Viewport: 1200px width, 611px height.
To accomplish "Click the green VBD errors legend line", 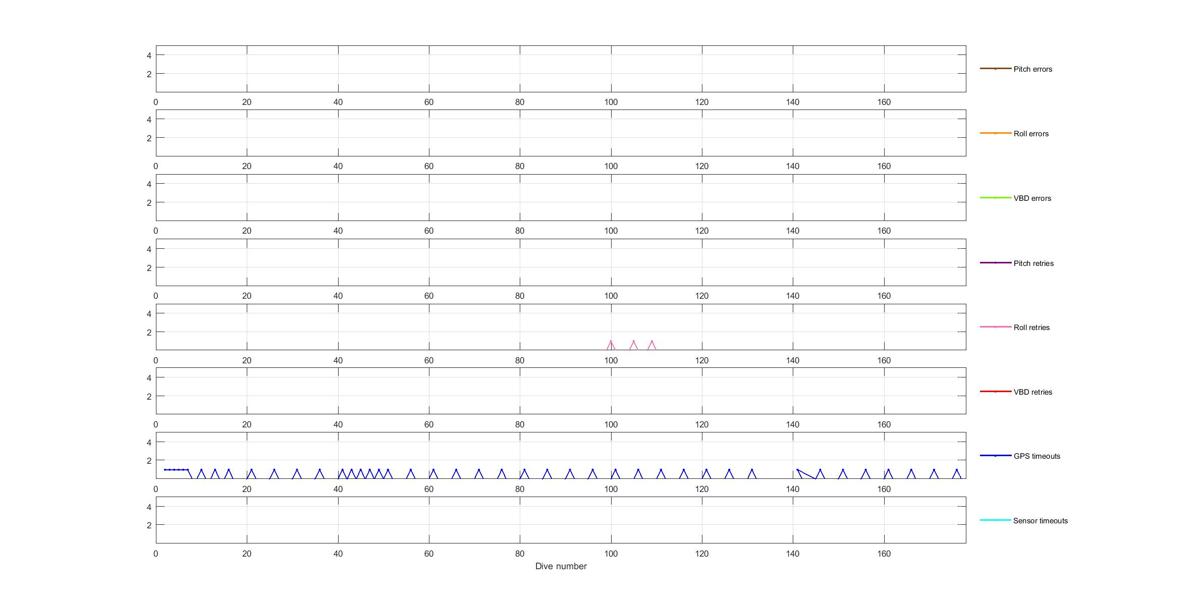I will coord(995,198).
